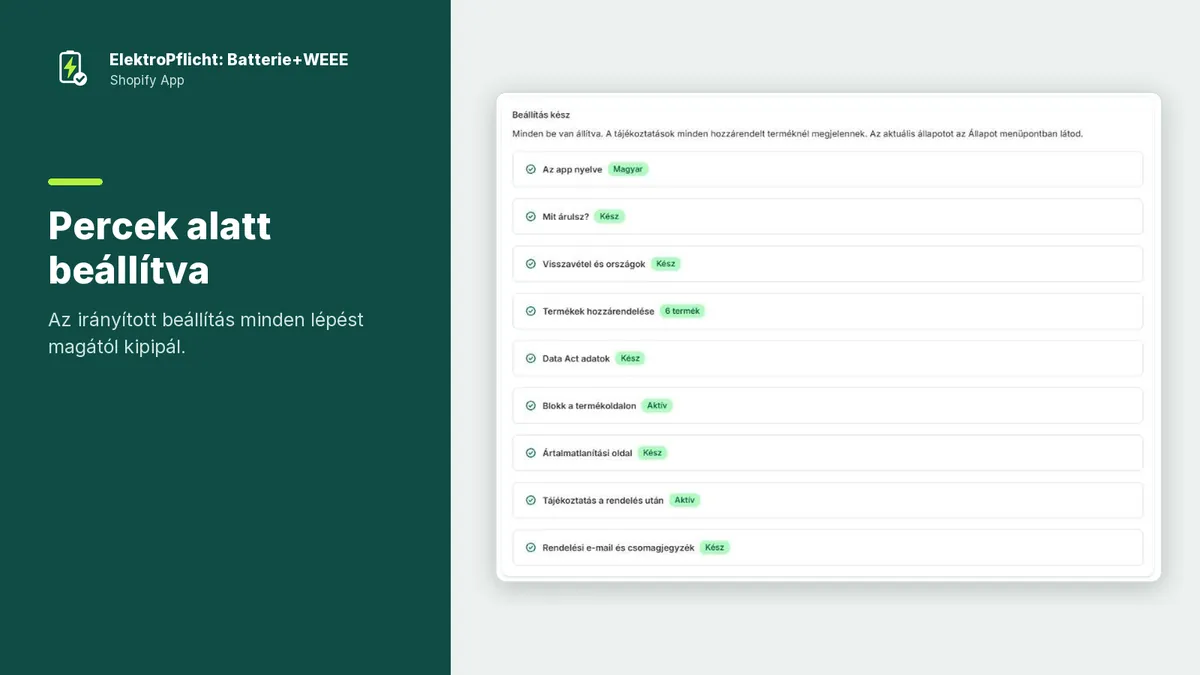
Task: Click the ElektroPflicht battery app logo
Action: click(72, 68)
